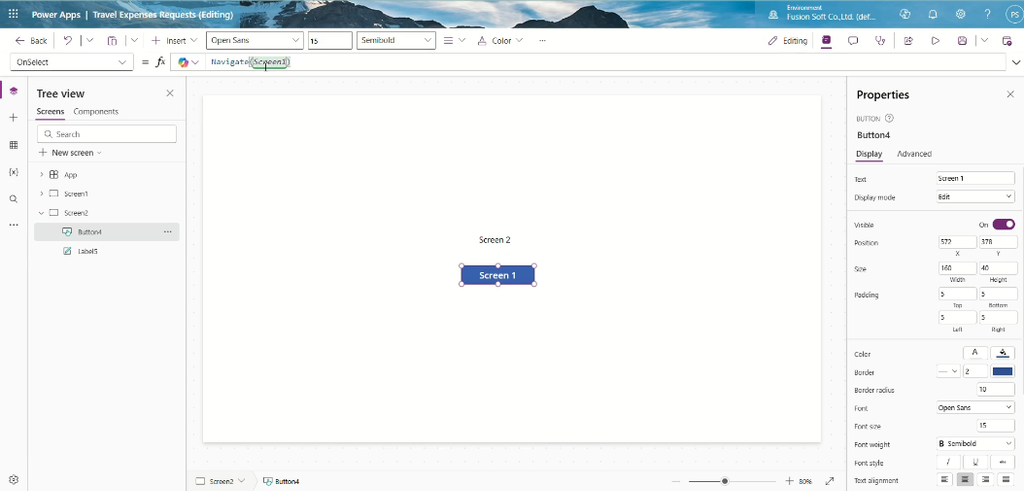Screen dimensions: 1024x491
Task: Open the font color picker in Properties
Action: pos(975,353)
